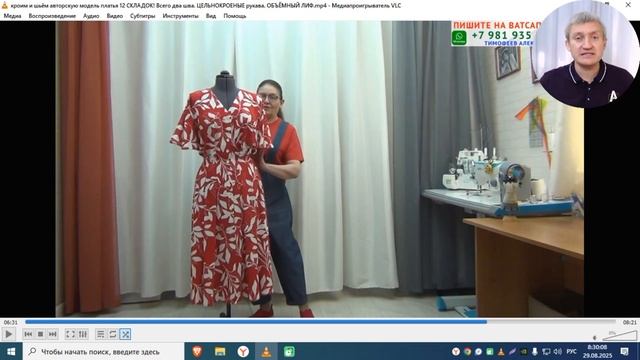The image size is (640, 360).
Task: Open Yandex browser from taskbar
Action: 243,351
